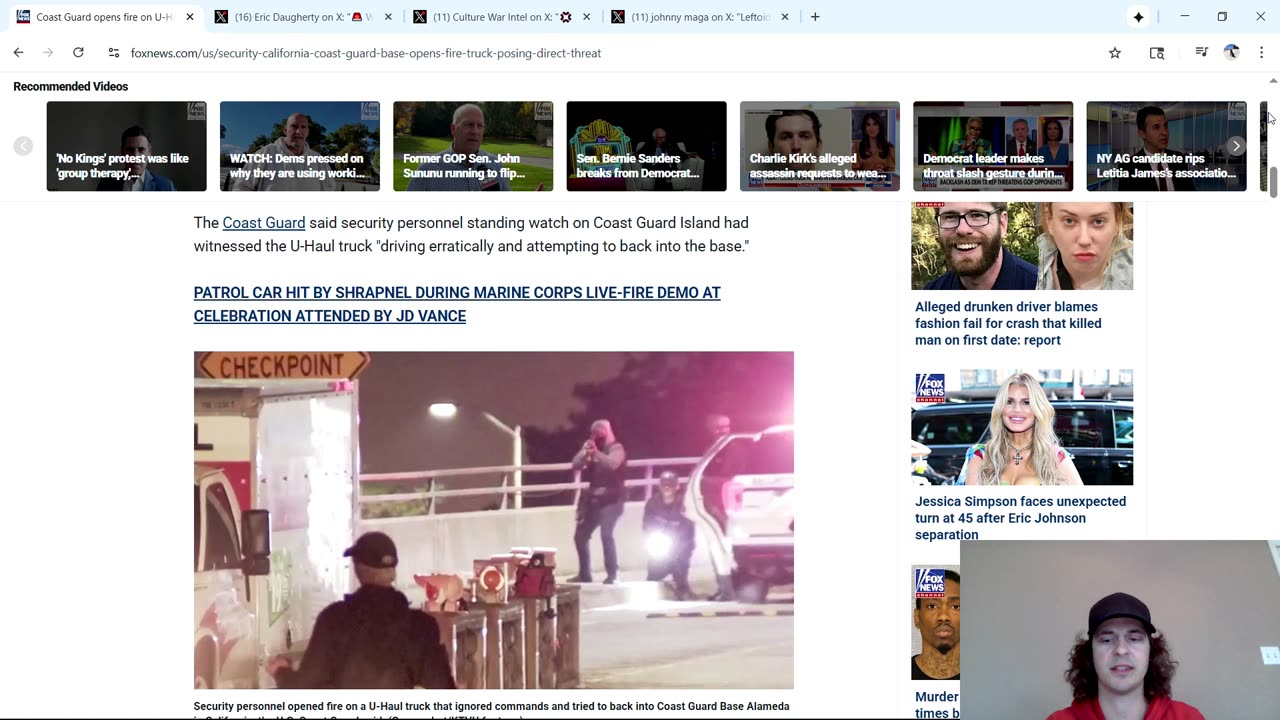
Task: Play the NY AG candidate rips video
Action: tap(1166, 146)
